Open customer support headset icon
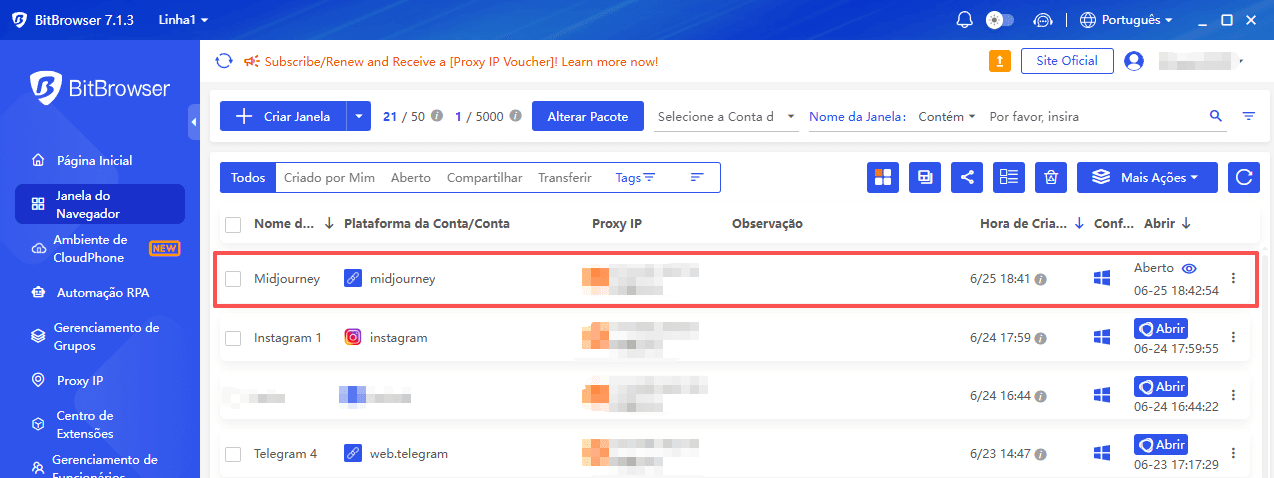This screenshot has height=478, width=1274. [x=1043, y=20]
